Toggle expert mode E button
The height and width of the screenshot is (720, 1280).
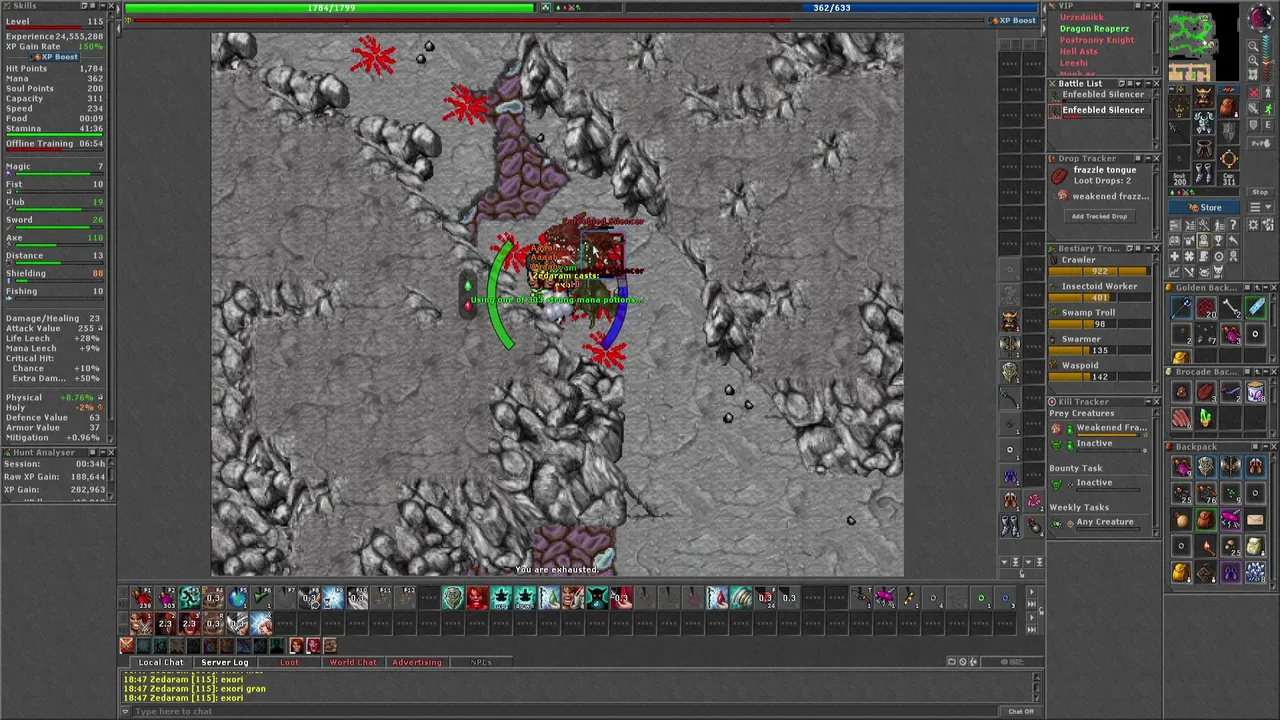(1267, 125)
